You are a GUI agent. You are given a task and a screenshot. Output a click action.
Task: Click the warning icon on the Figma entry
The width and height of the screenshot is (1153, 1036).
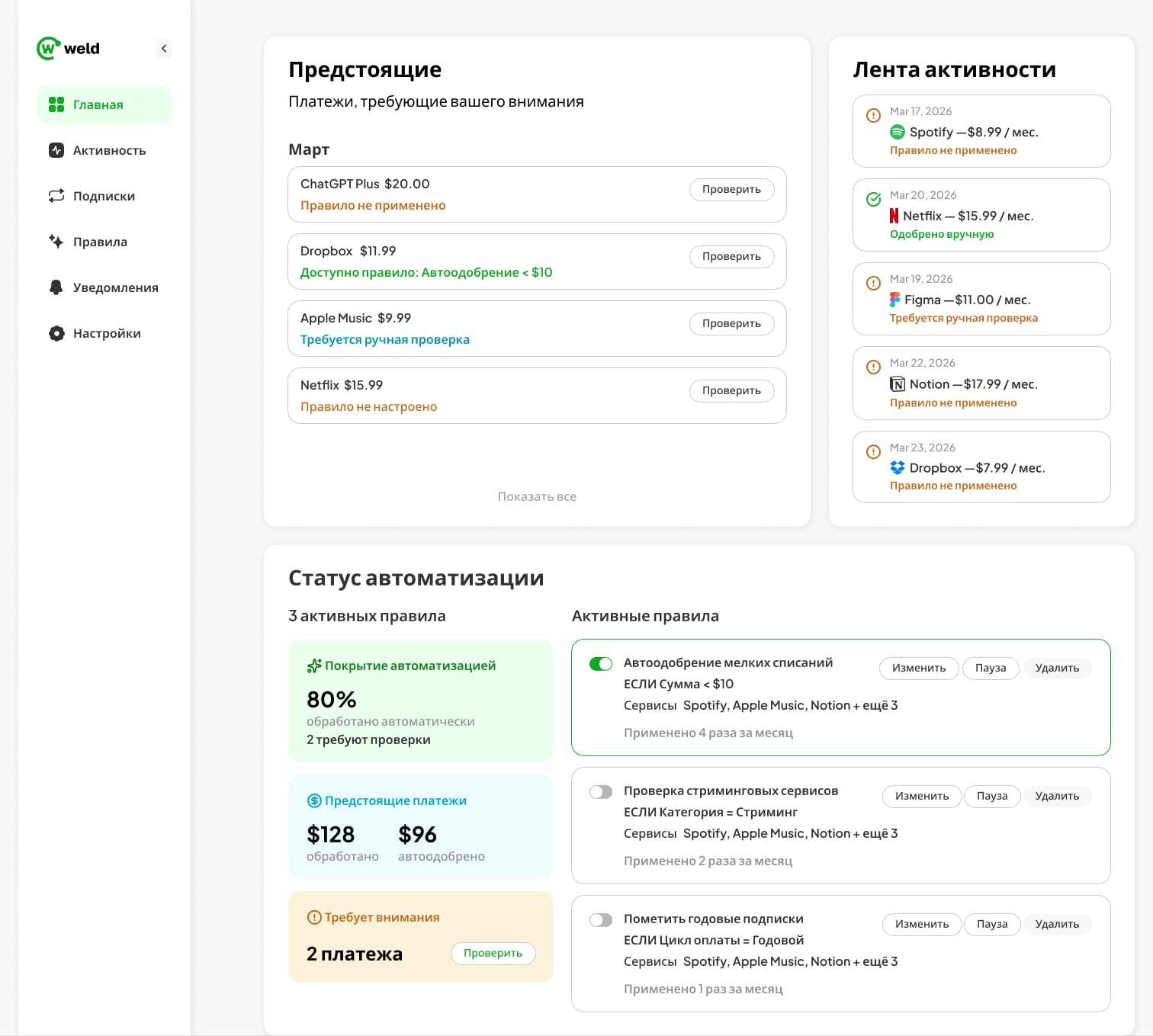point(874,284)
